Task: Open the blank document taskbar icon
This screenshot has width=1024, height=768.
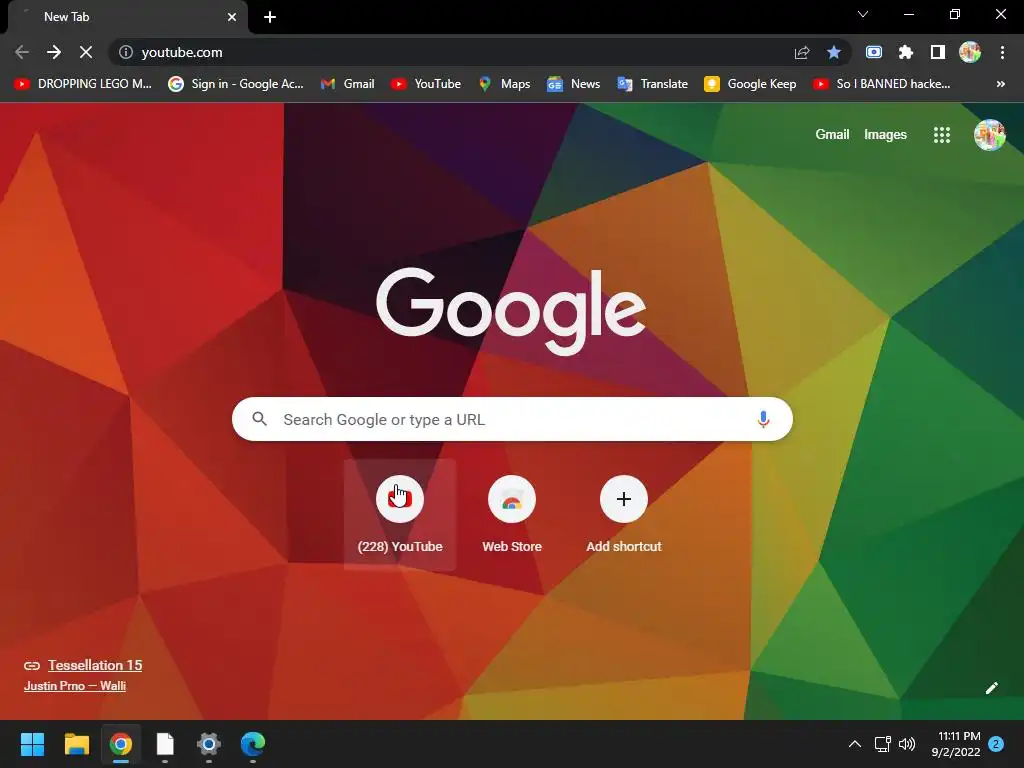Action: click(x=165, y=744)
